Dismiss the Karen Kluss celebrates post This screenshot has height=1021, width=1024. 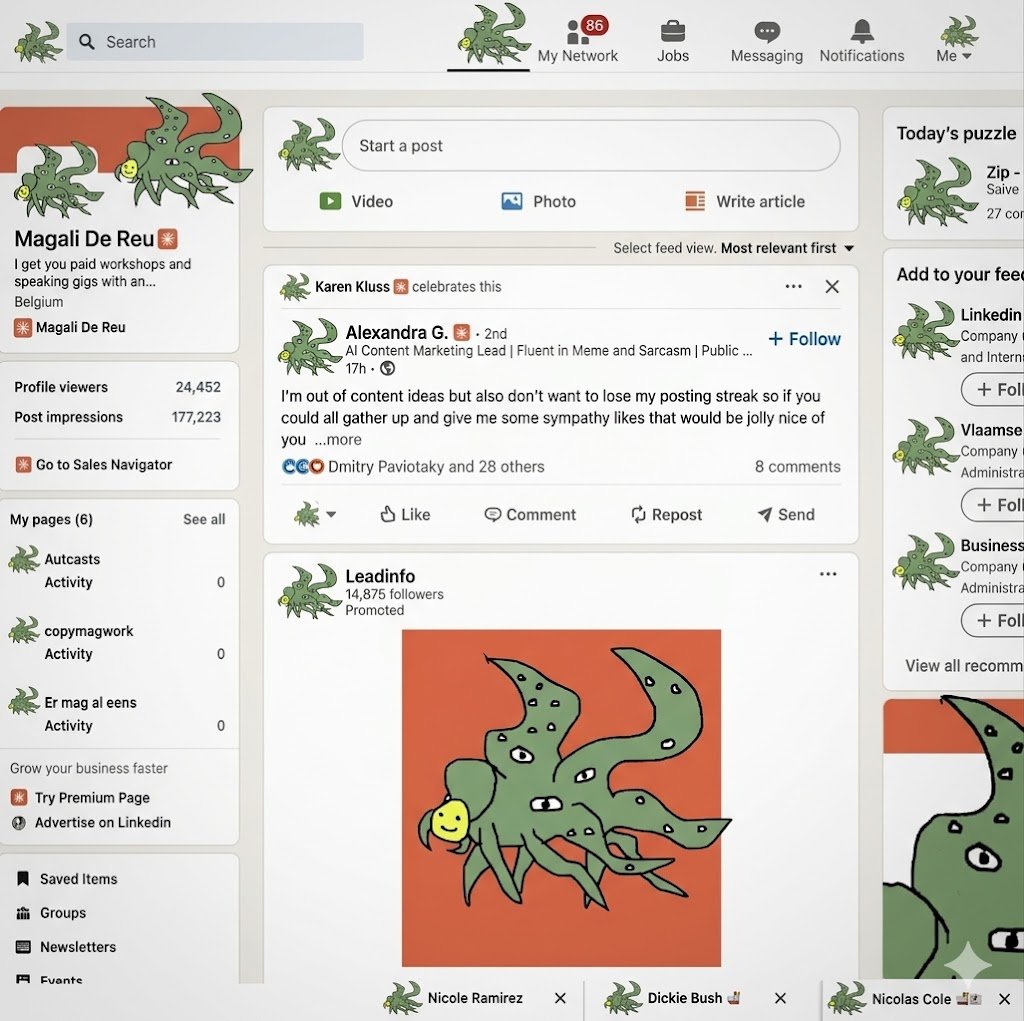[832, 286]
